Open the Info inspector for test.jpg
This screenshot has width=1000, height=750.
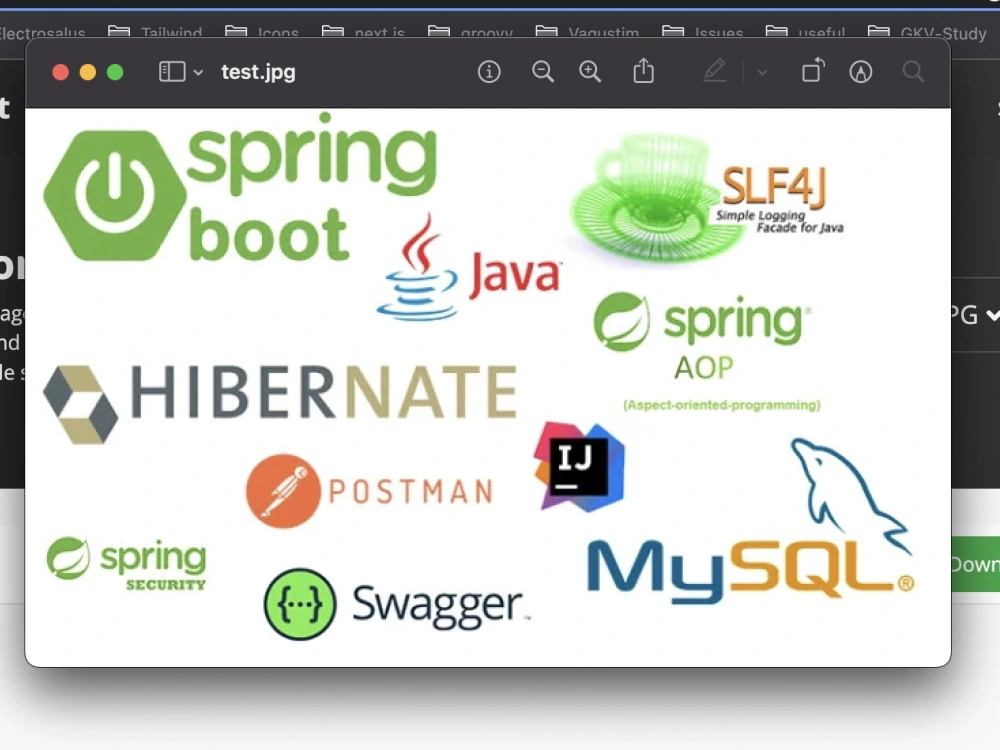coord(489,71)
